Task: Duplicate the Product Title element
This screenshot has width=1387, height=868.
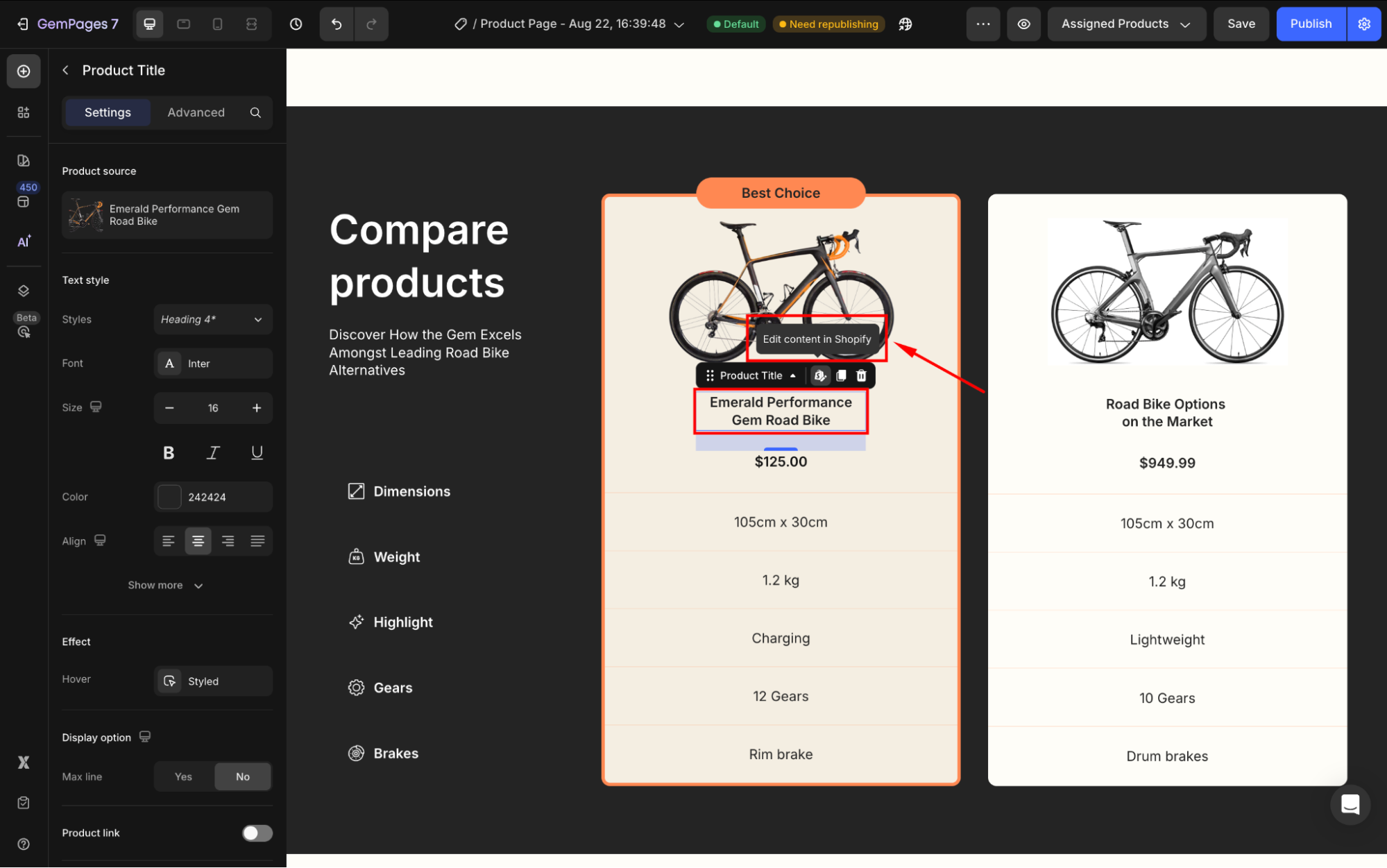Action: coord(841,375)
